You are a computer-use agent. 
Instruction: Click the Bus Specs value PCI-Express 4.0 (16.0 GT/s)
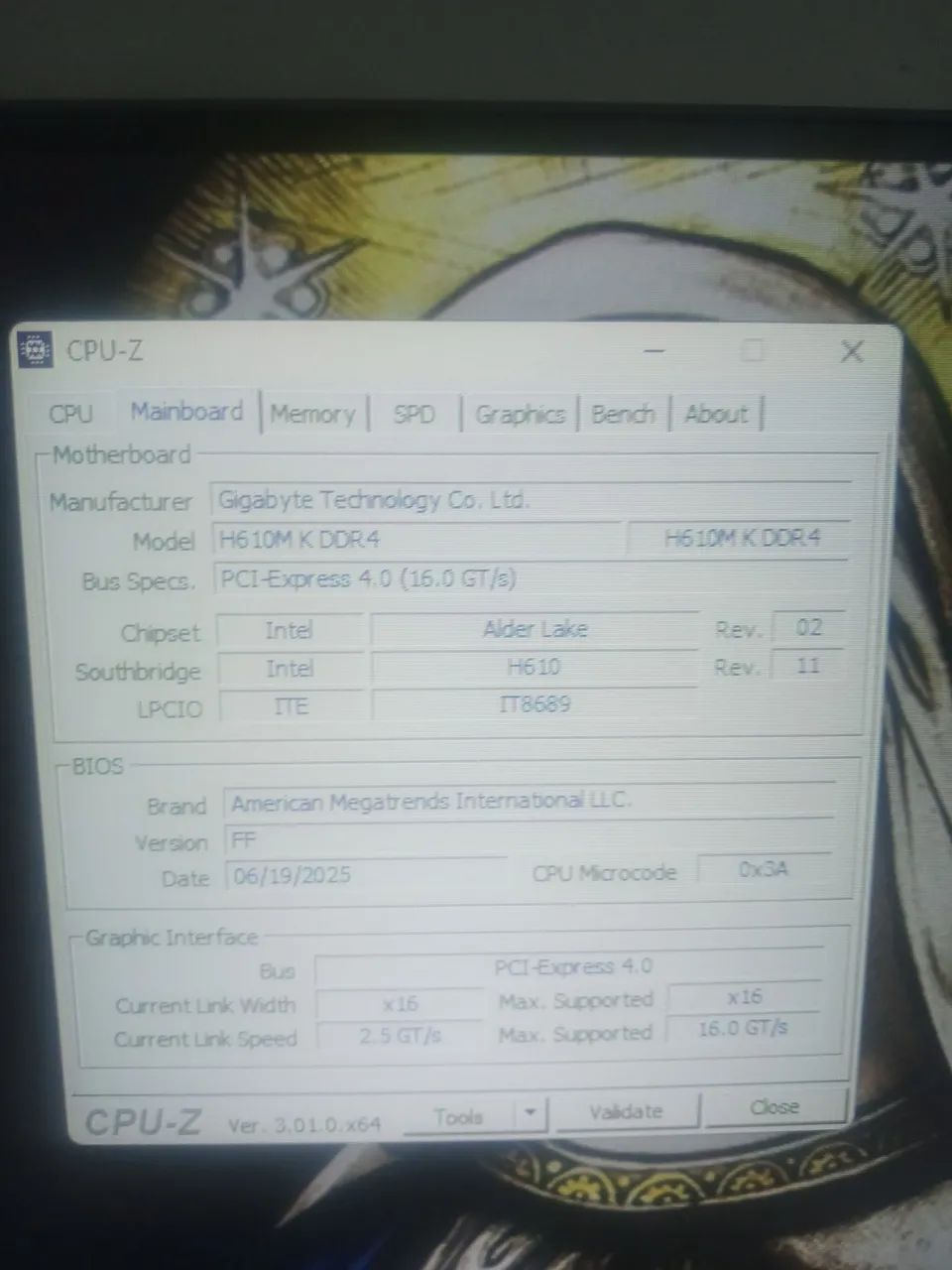click(x=531, y=578)
